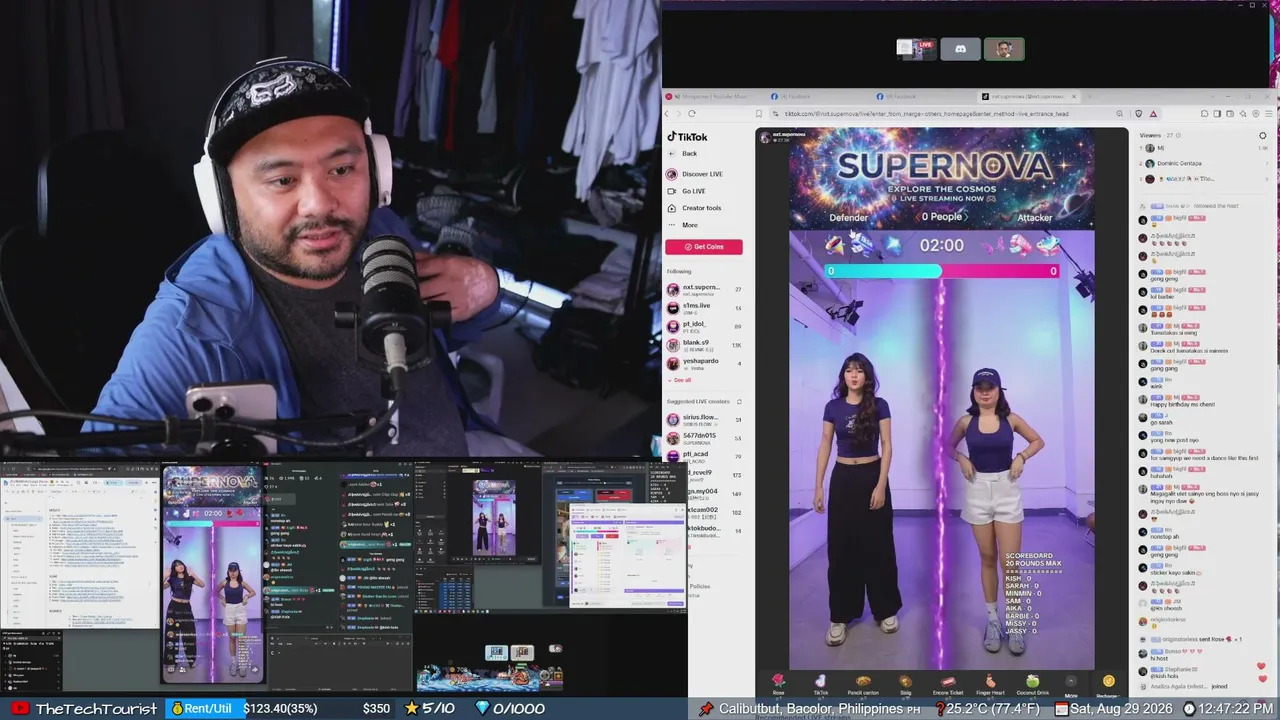The height and width of the screenshot is (720, 1280).
Task: Open suggested creator sirius.flow
Action: click(x=704, y=420)
